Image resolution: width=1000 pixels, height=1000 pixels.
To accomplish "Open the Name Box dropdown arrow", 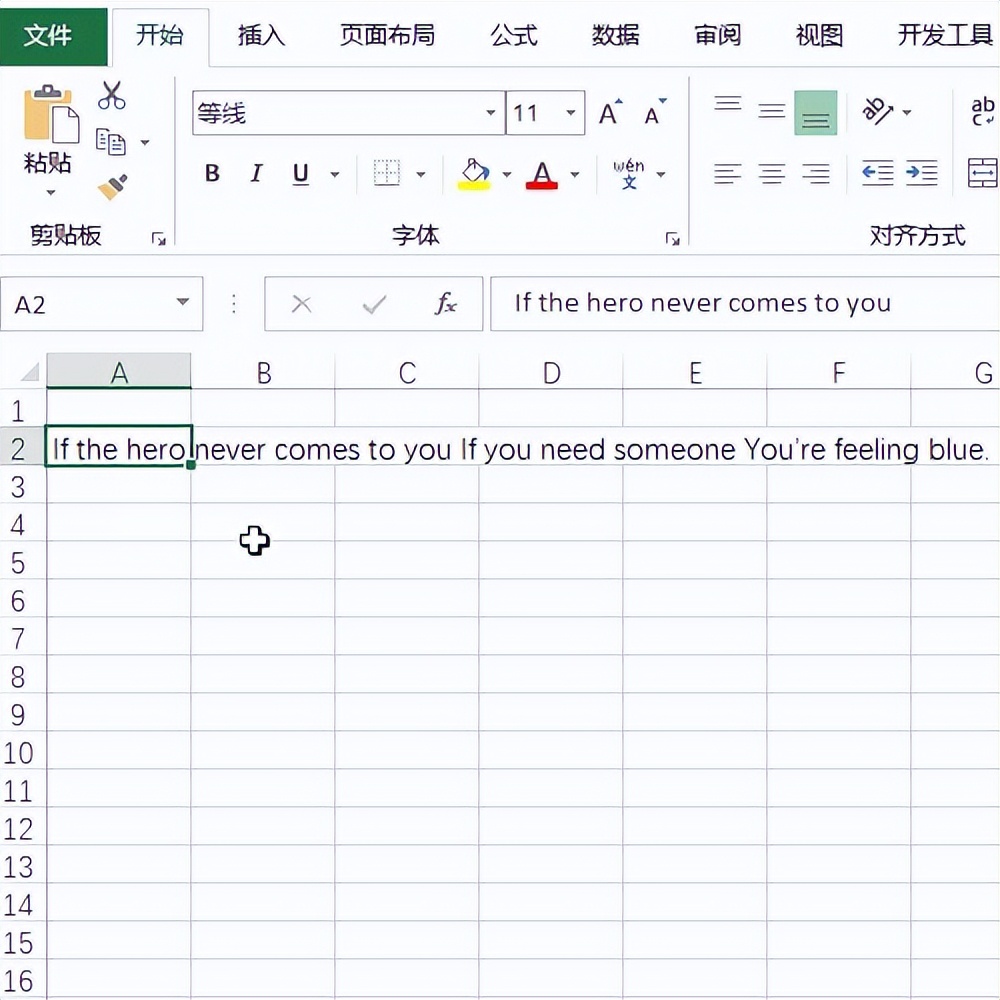I will (x=183, y=302).
